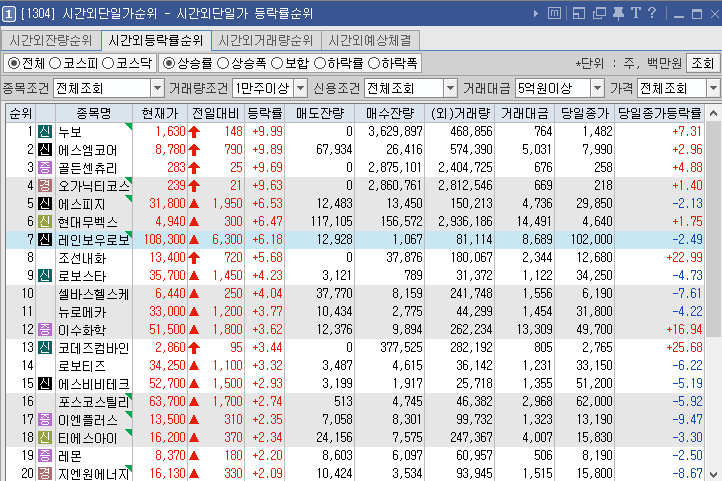
Task: Click the 신 badge next to 티에스아이
Action: pyautogui.click(x=45, y=437)
